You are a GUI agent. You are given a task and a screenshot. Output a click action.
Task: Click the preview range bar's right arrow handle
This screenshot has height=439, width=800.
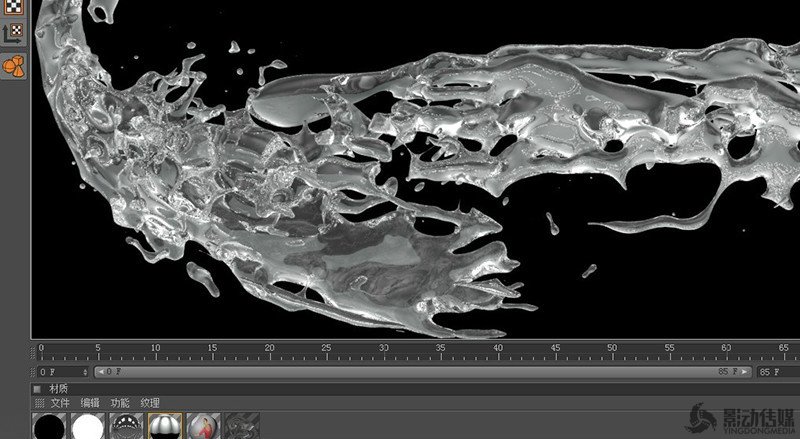[746, 372]
